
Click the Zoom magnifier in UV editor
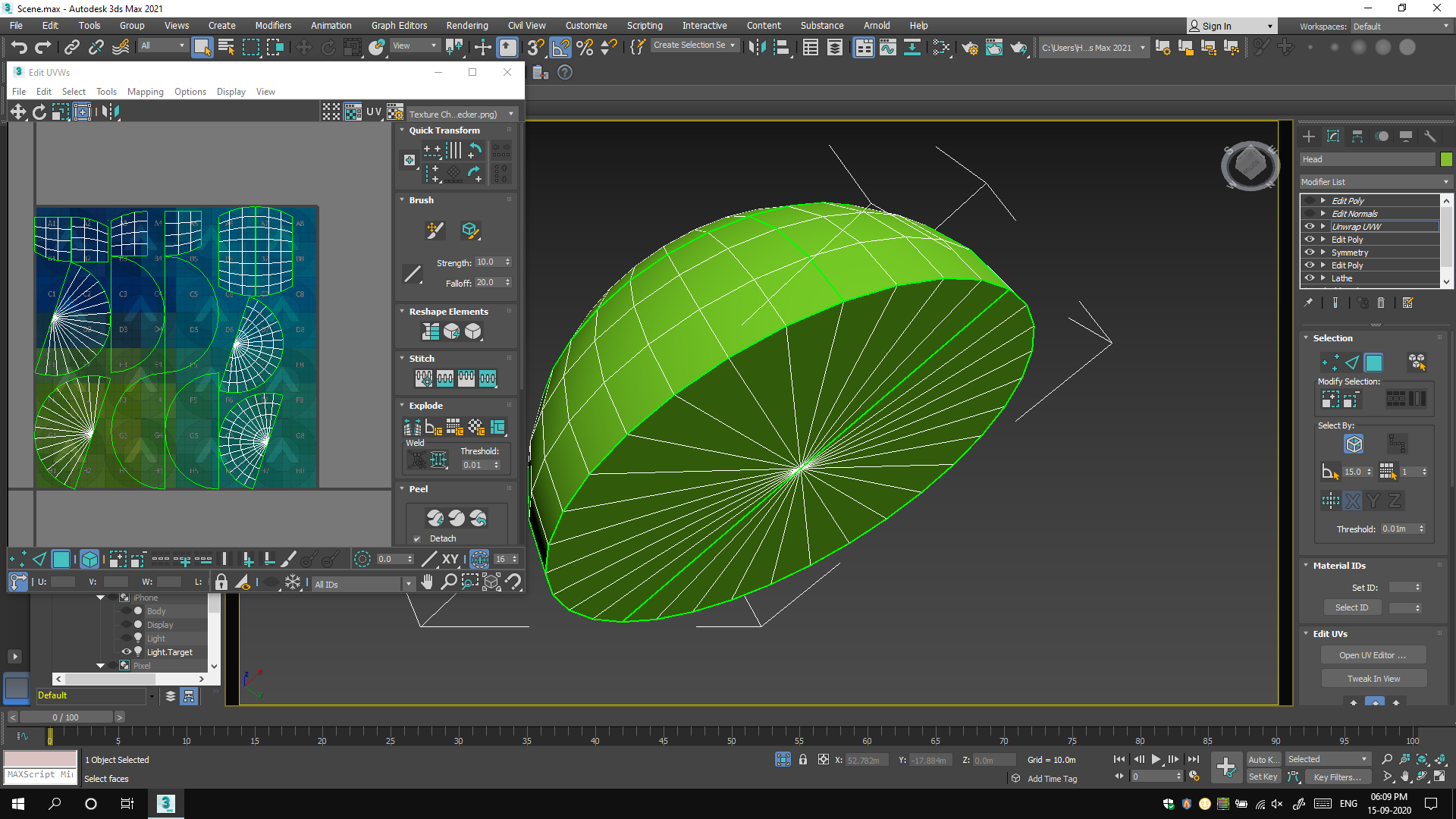click(x=449, y=582)
